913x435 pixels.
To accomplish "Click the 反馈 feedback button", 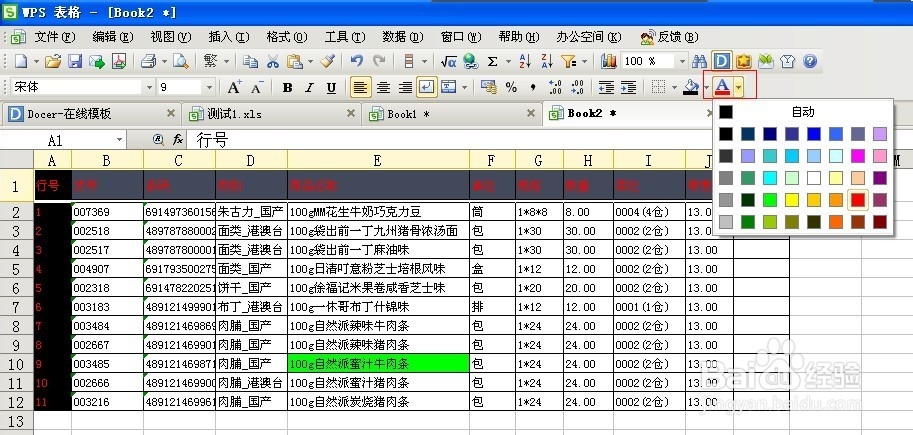I will coord(669,37).
